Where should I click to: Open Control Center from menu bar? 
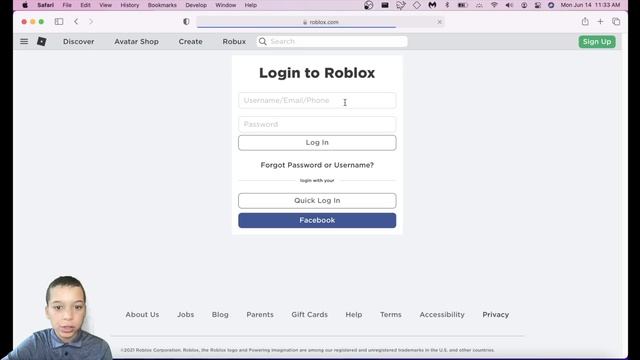[538, 5]
